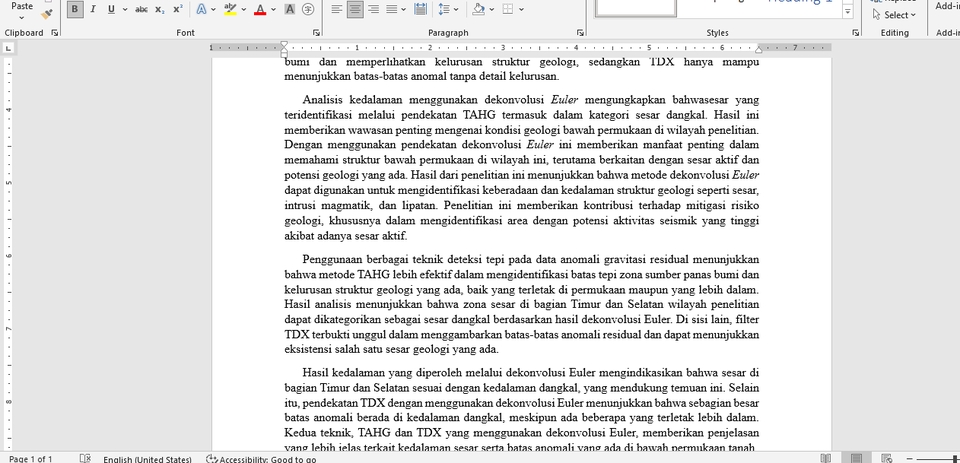Click the Paste button
The width and height of the screenshot is (960, 463).
pos(22,6)
